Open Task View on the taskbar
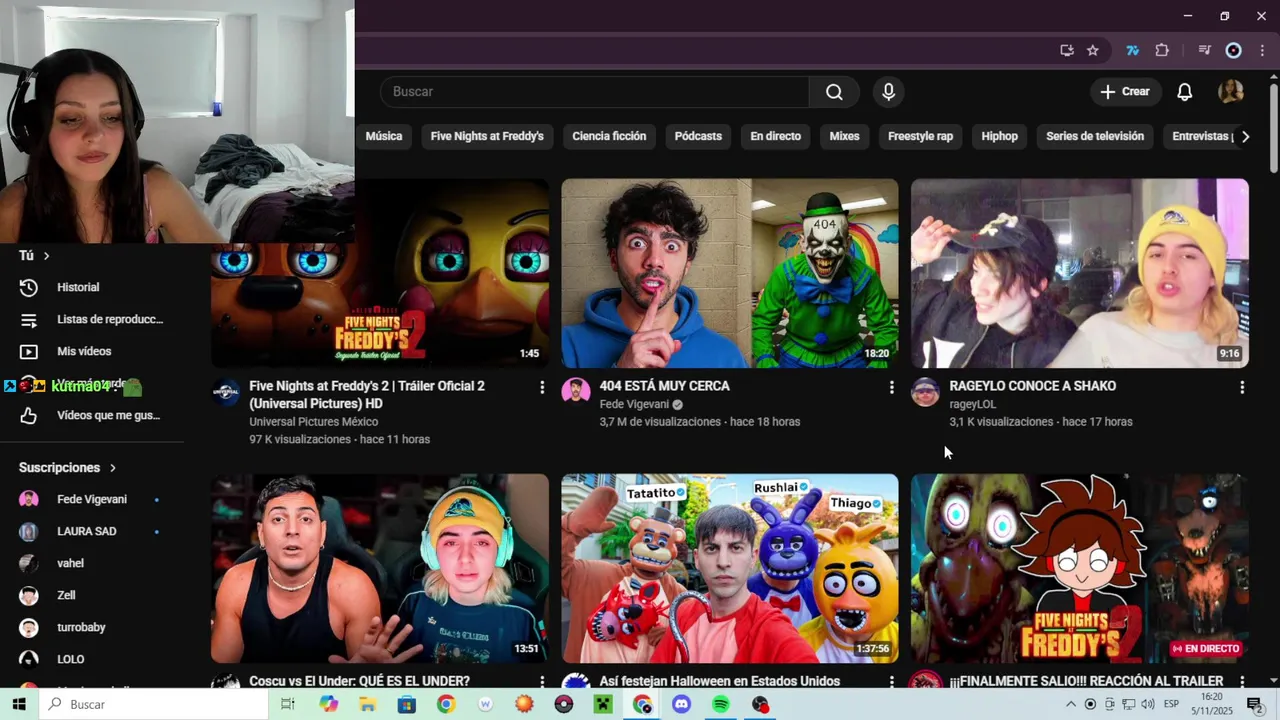The width and height of the screenshot is (1280, 720). coord(288,705)
